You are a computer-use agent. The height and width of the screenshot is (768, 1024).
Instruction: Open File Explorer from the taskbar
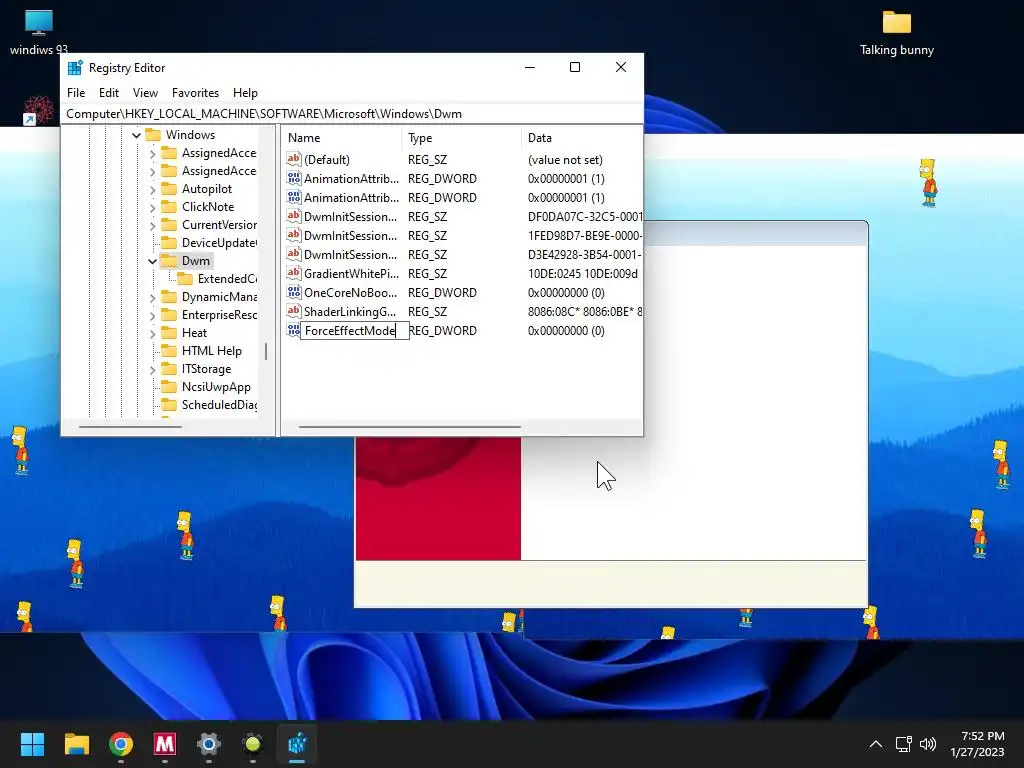click(76, 744)
